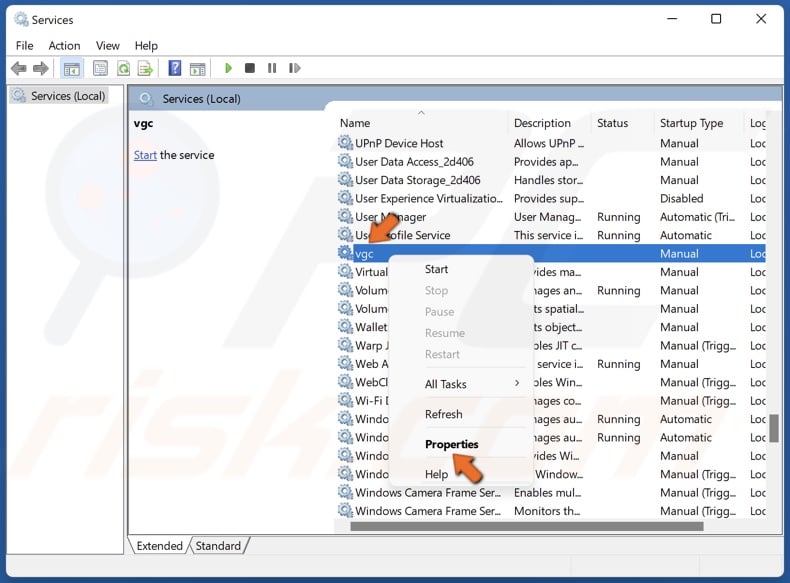Click gear icon next to UPnP Device Host
This screenshot has height=583, width=790.
click(x=345, y=143)
